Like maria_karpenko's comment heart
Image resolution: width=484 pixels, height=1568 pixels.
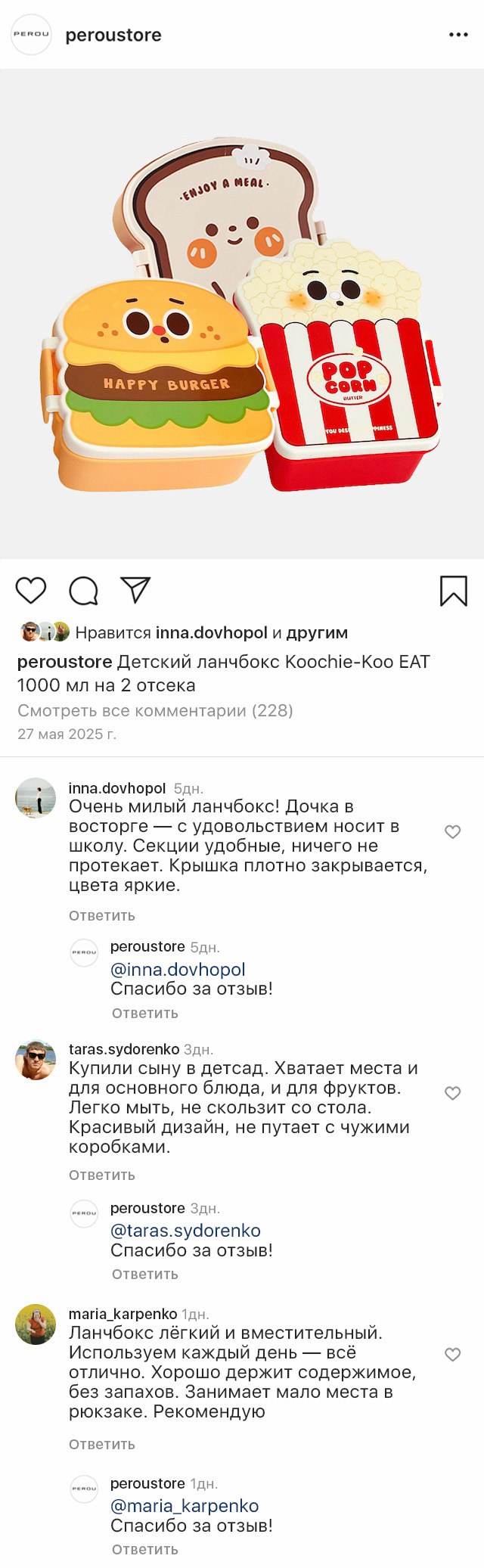tap(452, 1354)
